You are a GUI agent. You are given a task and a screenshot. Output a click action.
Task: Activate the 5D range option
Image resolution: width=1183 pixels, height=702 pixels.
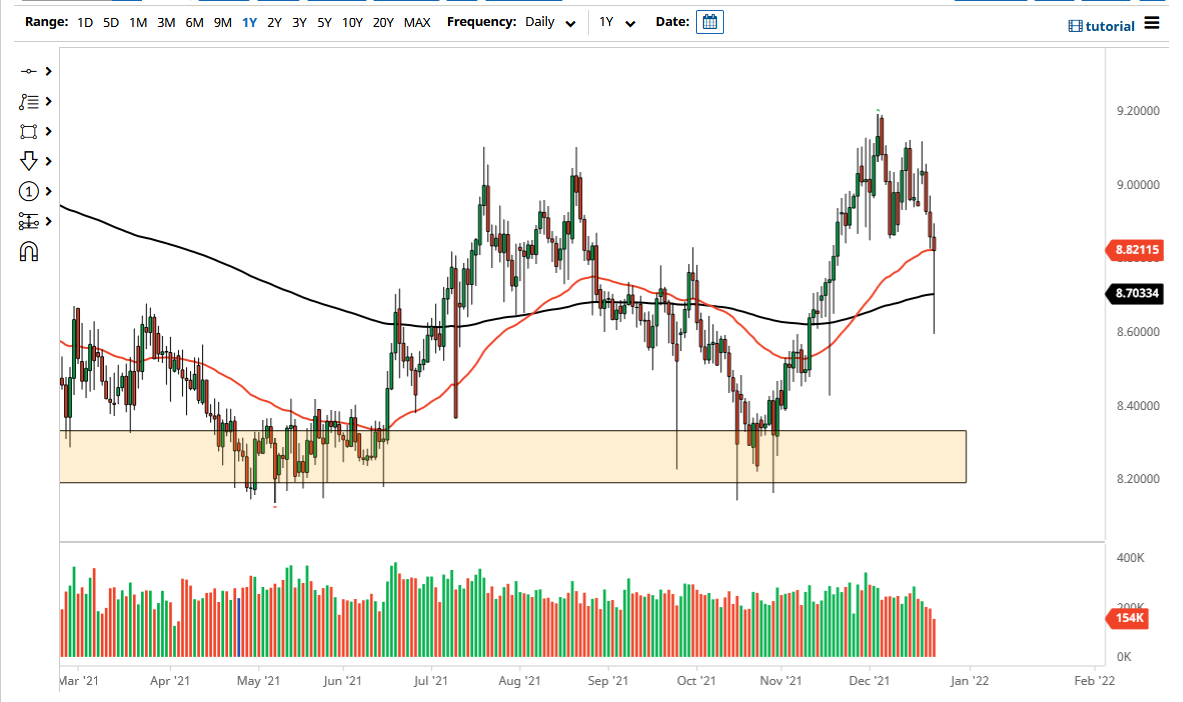tap(109, 21)
